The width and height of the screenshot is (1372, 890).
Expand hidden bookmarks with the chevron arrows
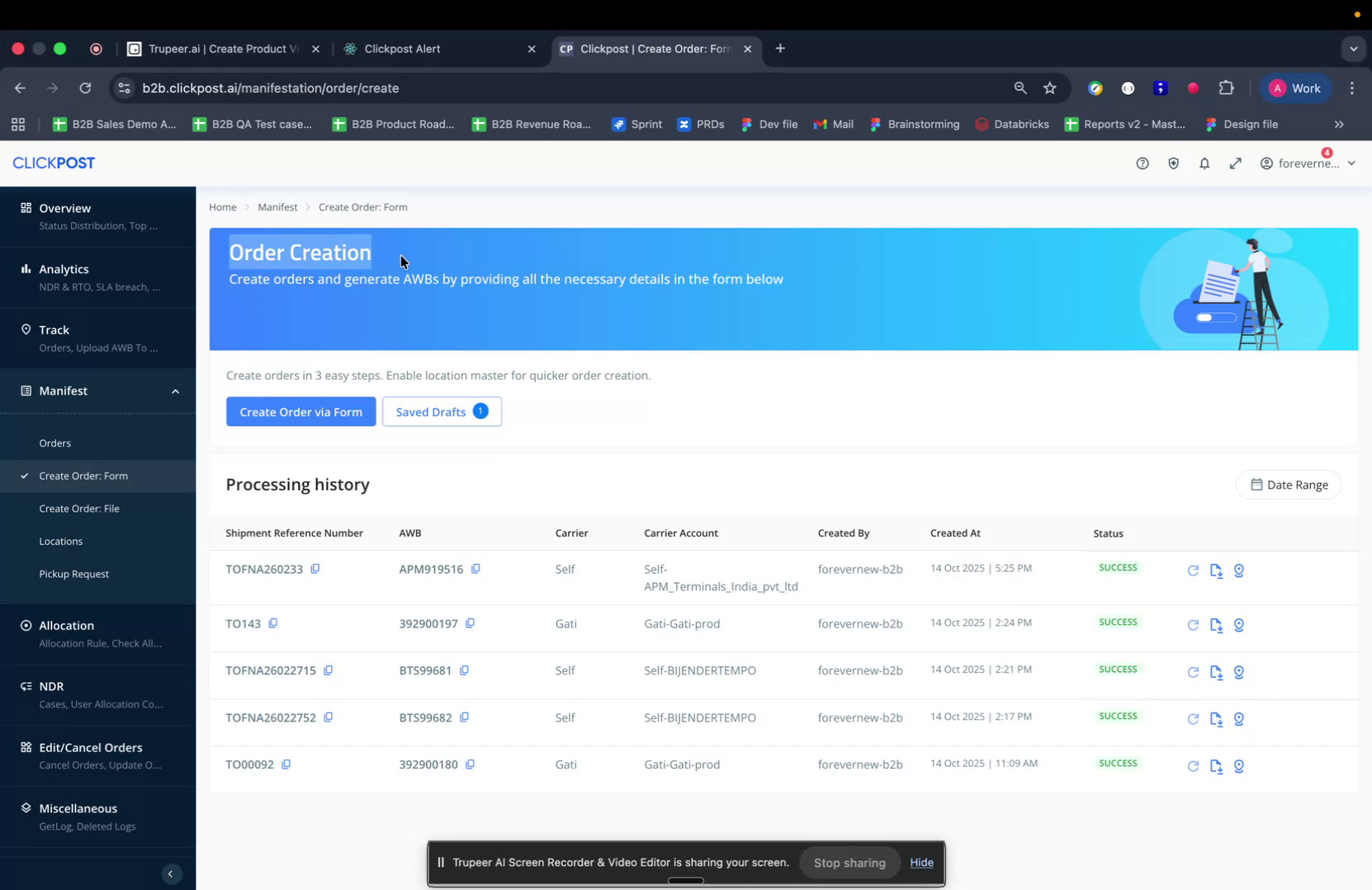pyautogui.click(x=1338, y=124)
